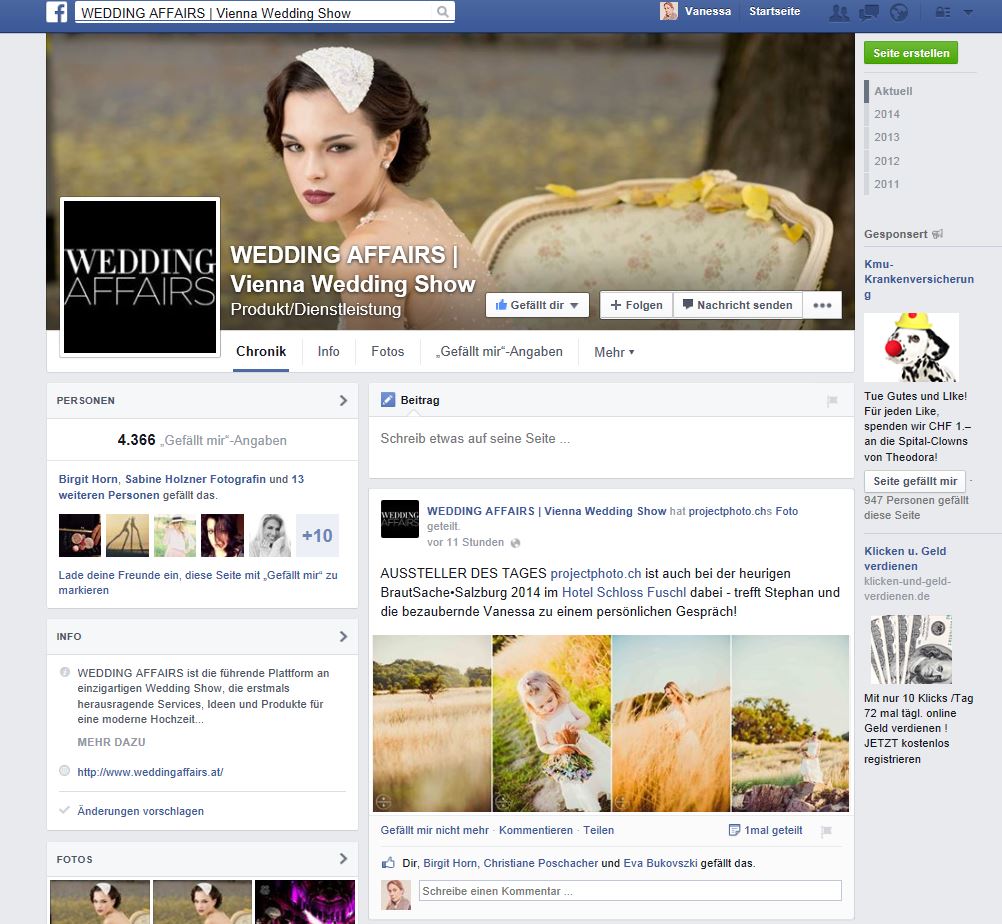Click the friend requests icon
Screen dimensions: 1002x924
840,12
